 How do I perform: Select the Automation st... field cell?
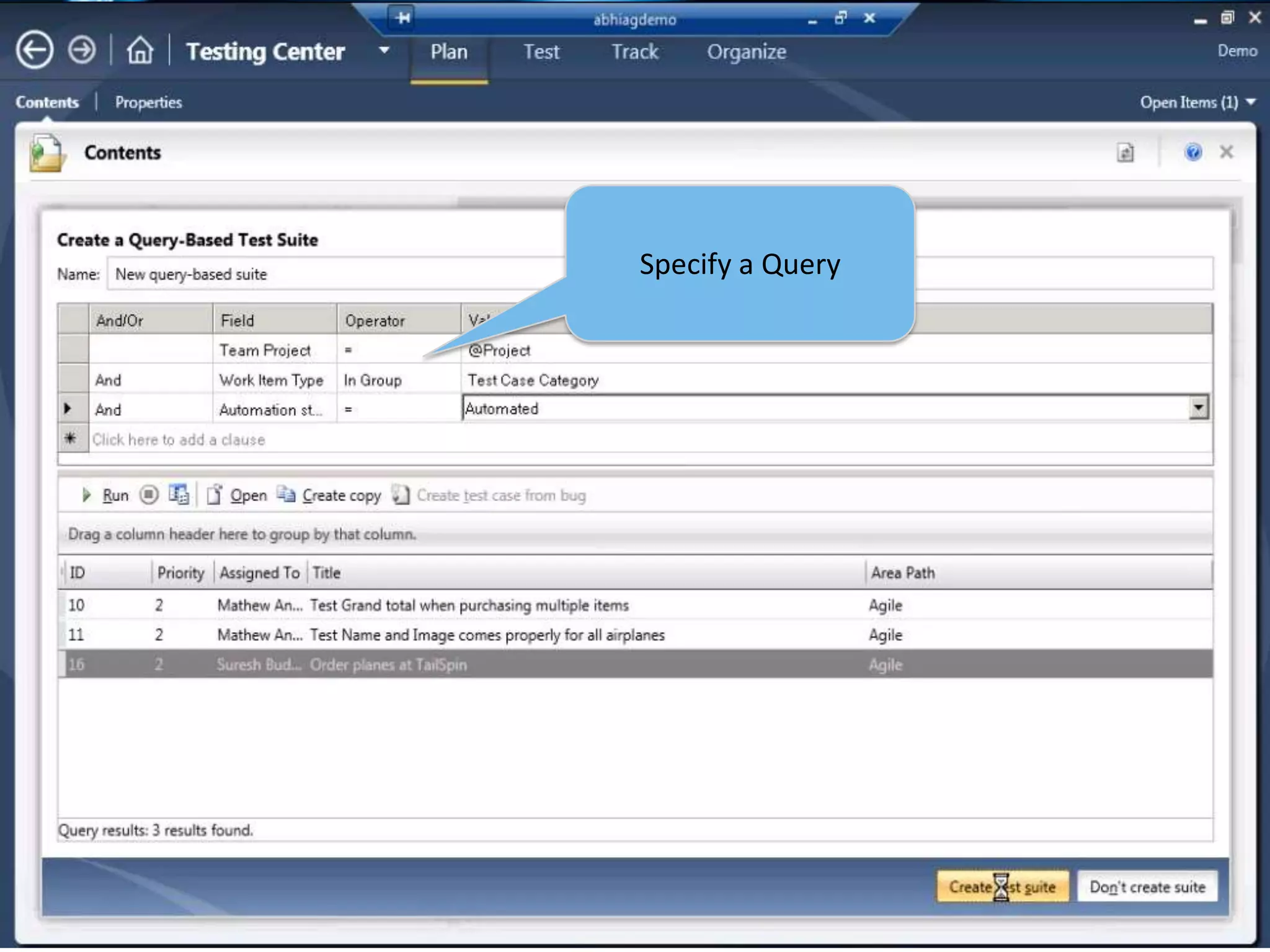(x=275, y=410)
